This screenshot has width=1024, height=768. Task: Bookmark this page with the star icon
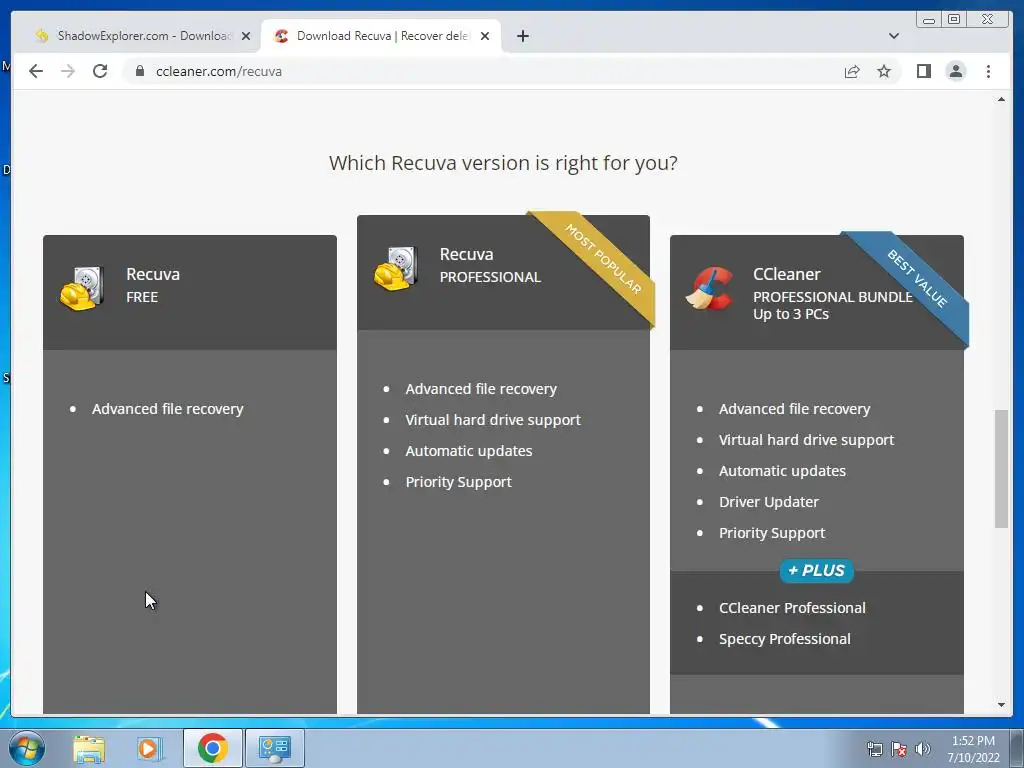[x=884, y=71]
